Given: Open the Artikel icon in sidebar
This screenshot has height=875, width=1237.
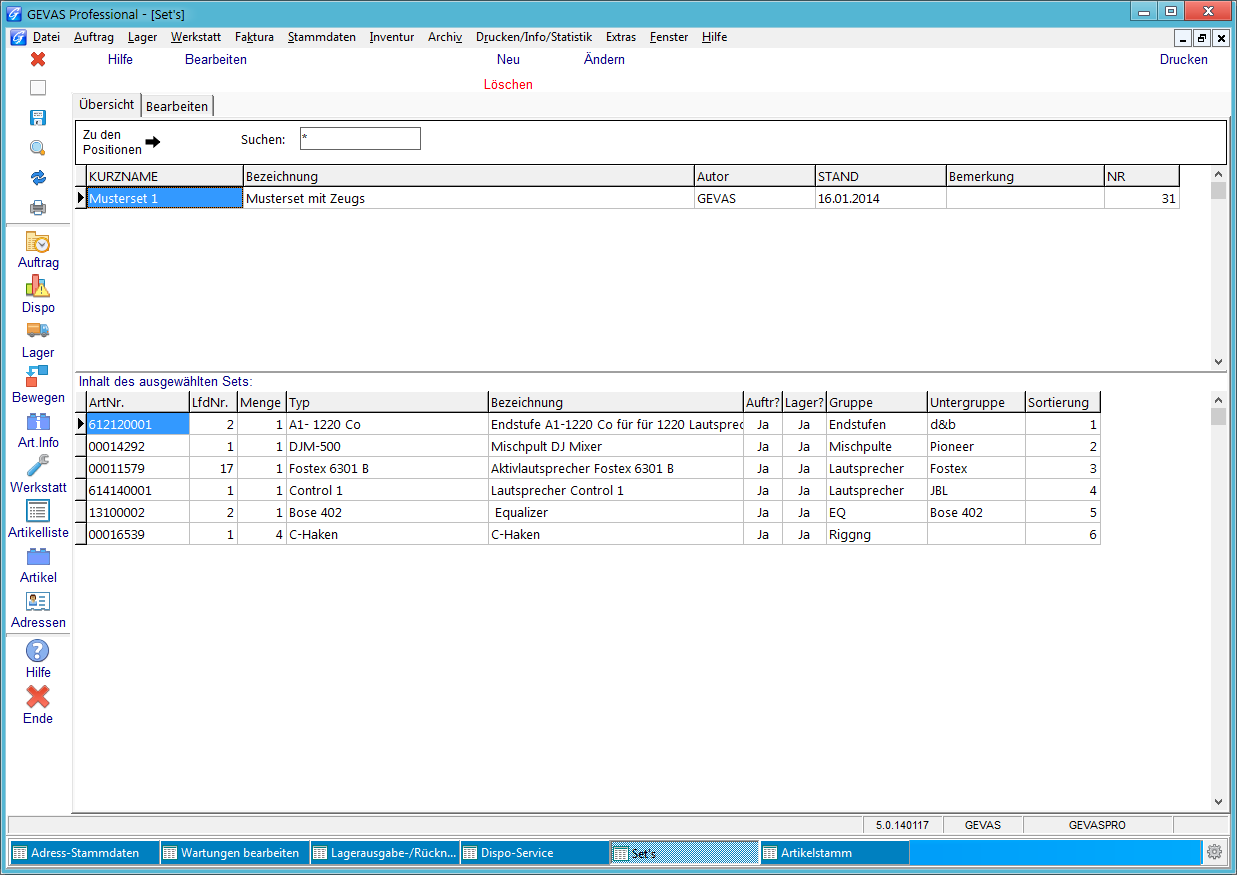Looking at the screenshot, I should tap(38, 557).
